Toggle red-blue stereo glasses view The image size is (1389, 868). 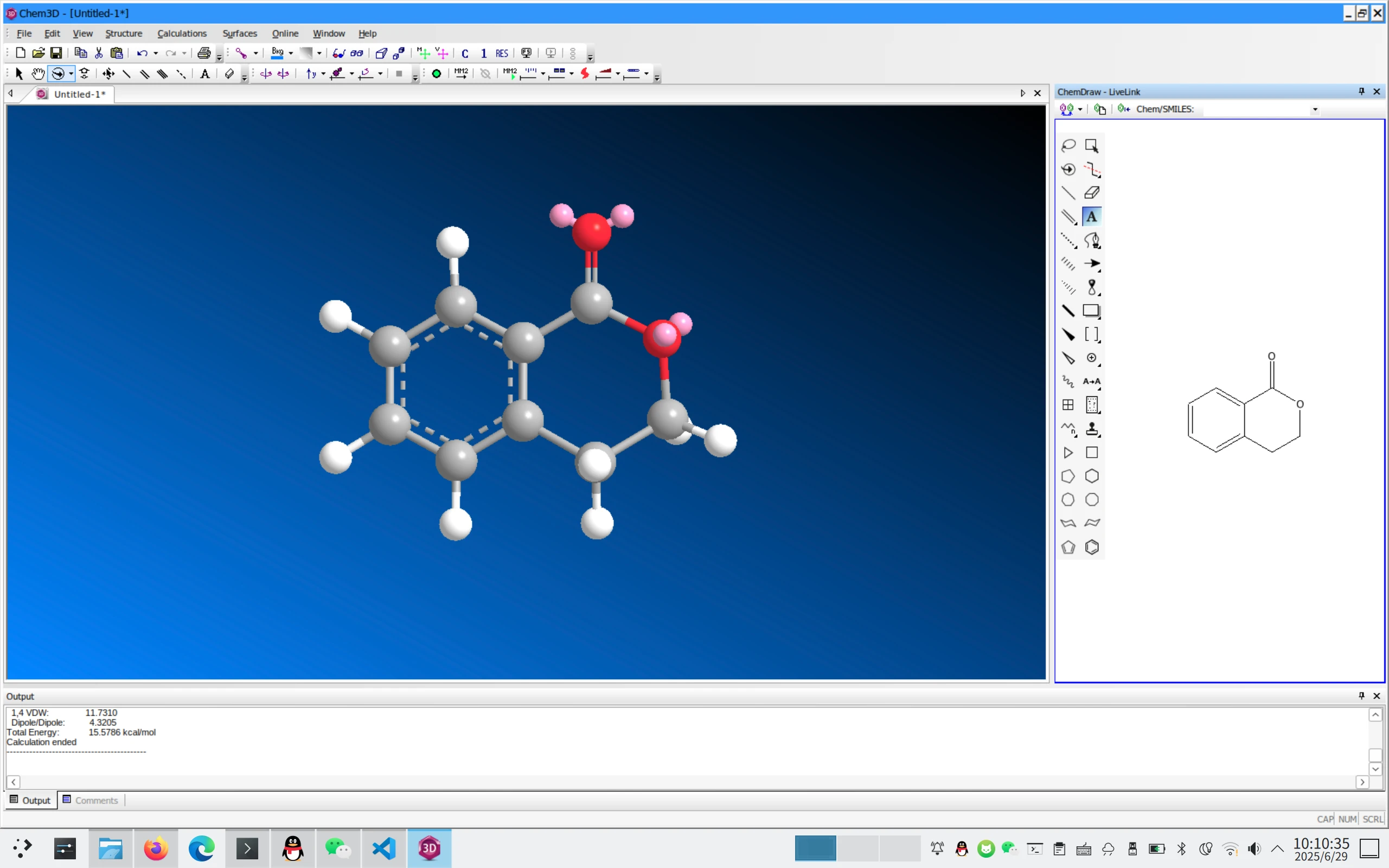[339, 53]
